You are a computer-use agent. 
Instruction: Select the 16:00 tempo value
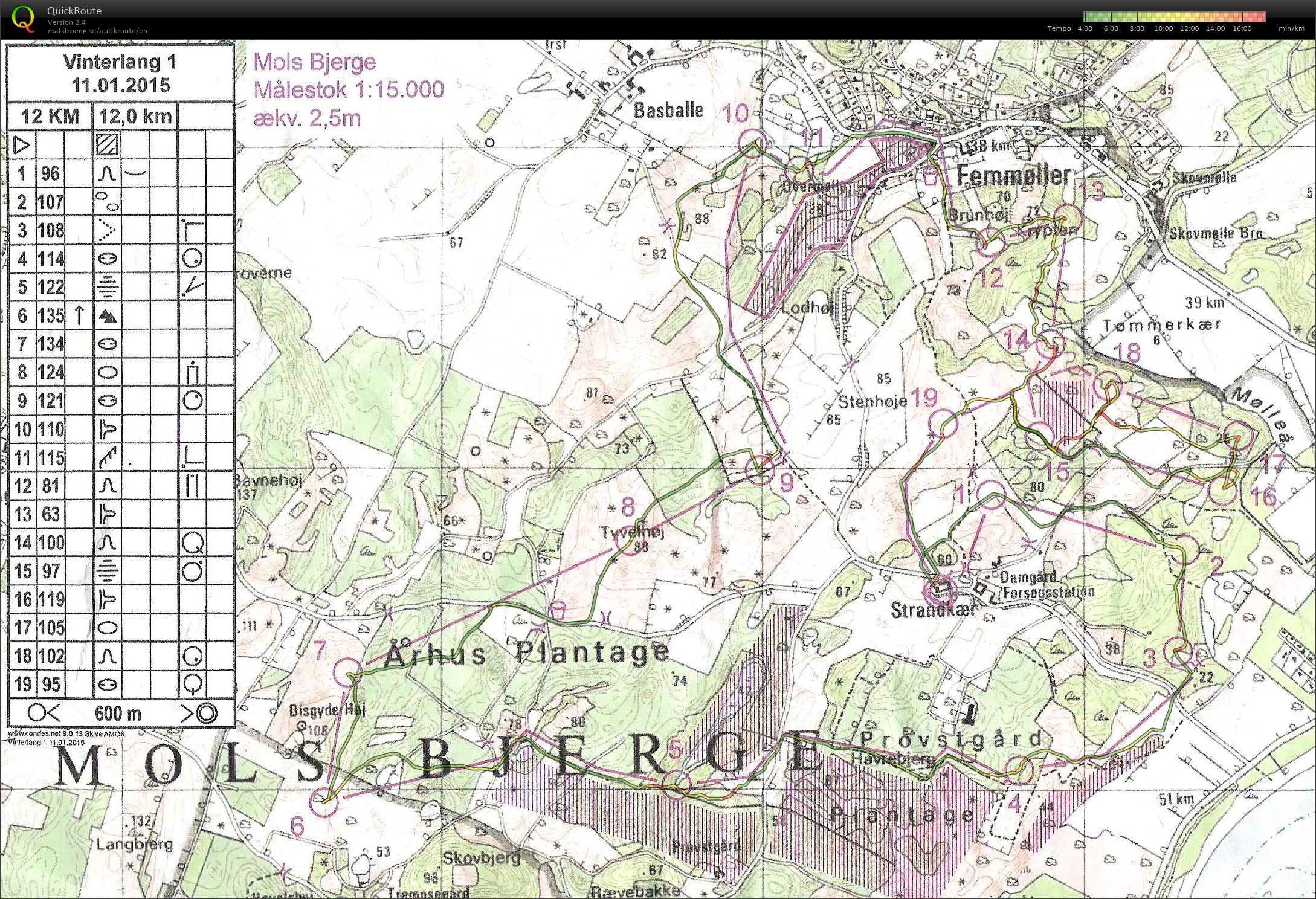[1242, 28]
